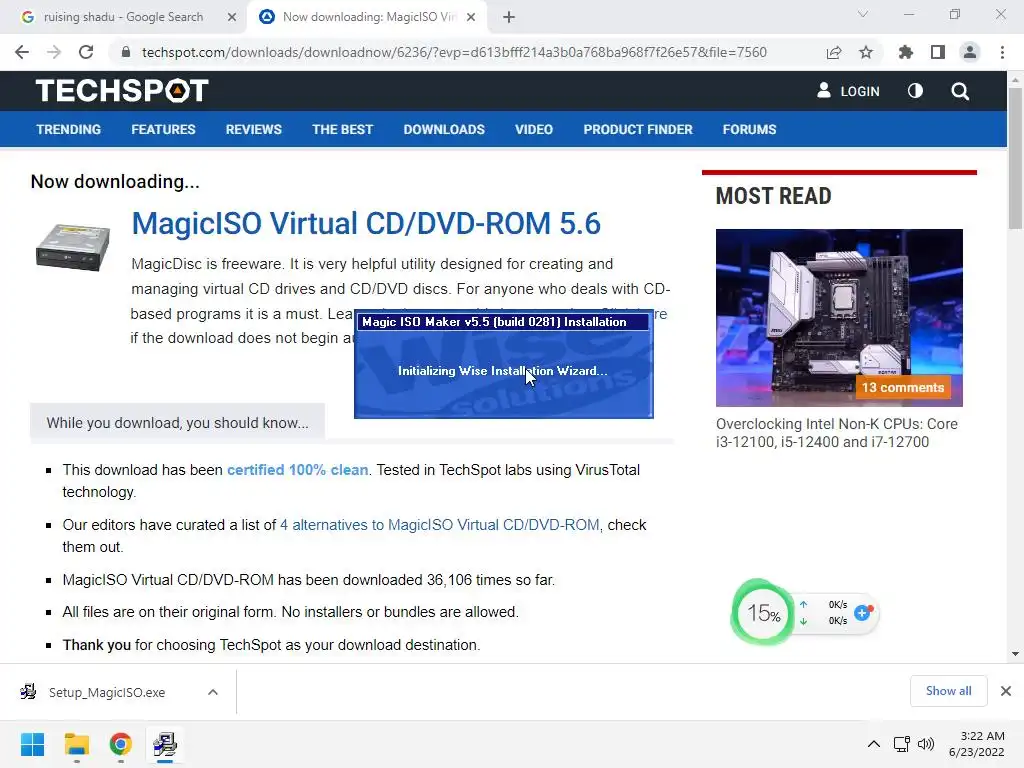The width and height of the screenshot is (1024, 768).
Task: Open the tab search chevron
Action: pos(863,14)
